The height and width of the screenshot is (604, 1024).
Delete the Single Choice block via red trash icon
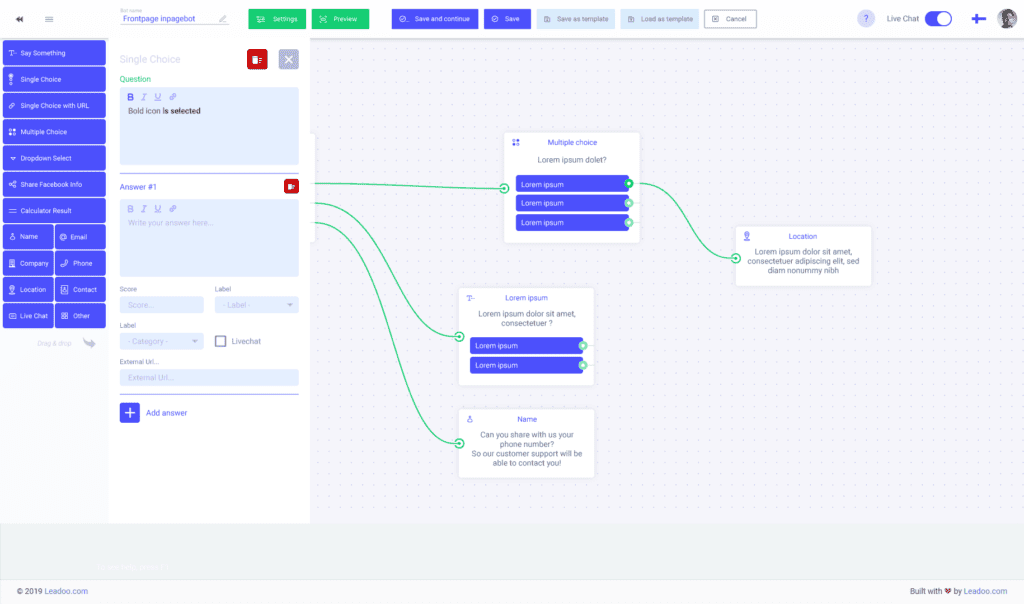[x=257, y=59]
